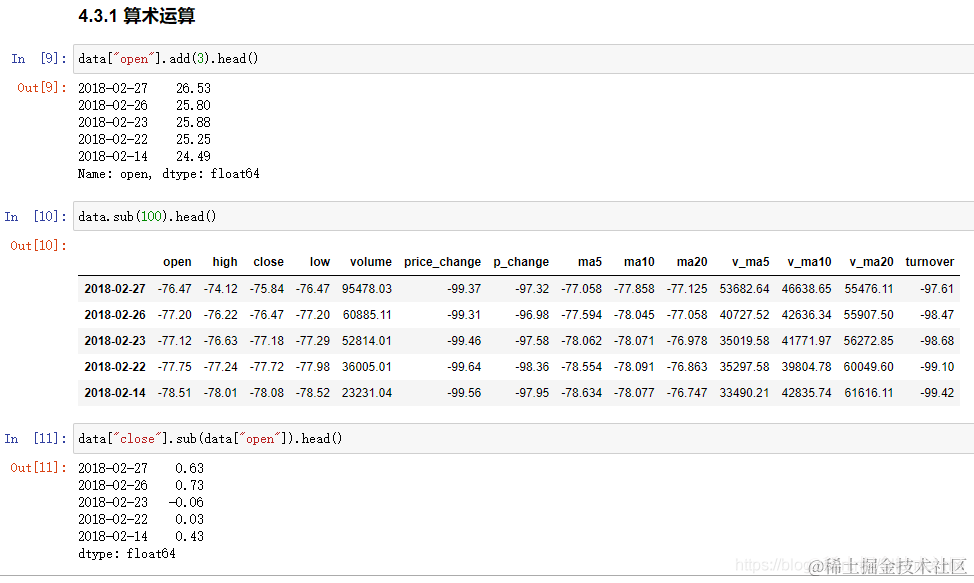Click high value -76.22

pos(221,315)
